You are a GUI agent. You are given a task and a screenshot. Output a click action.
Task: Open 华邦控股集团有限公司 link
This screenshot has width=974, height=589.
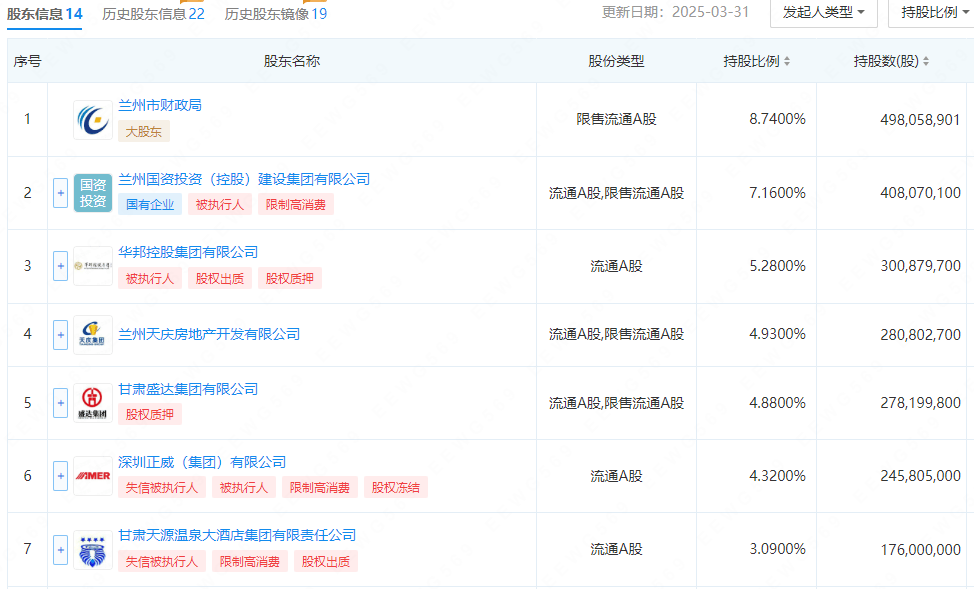(188, 252)
